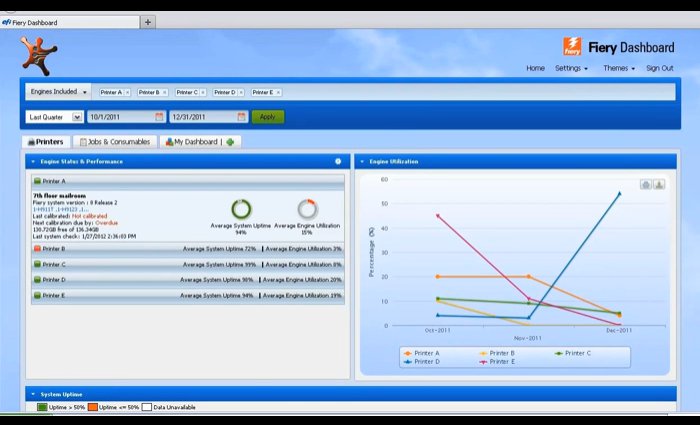Click the Average Engine Utilization gauge
The width and height of the screenshot is (700, 425).
(307, 209)
